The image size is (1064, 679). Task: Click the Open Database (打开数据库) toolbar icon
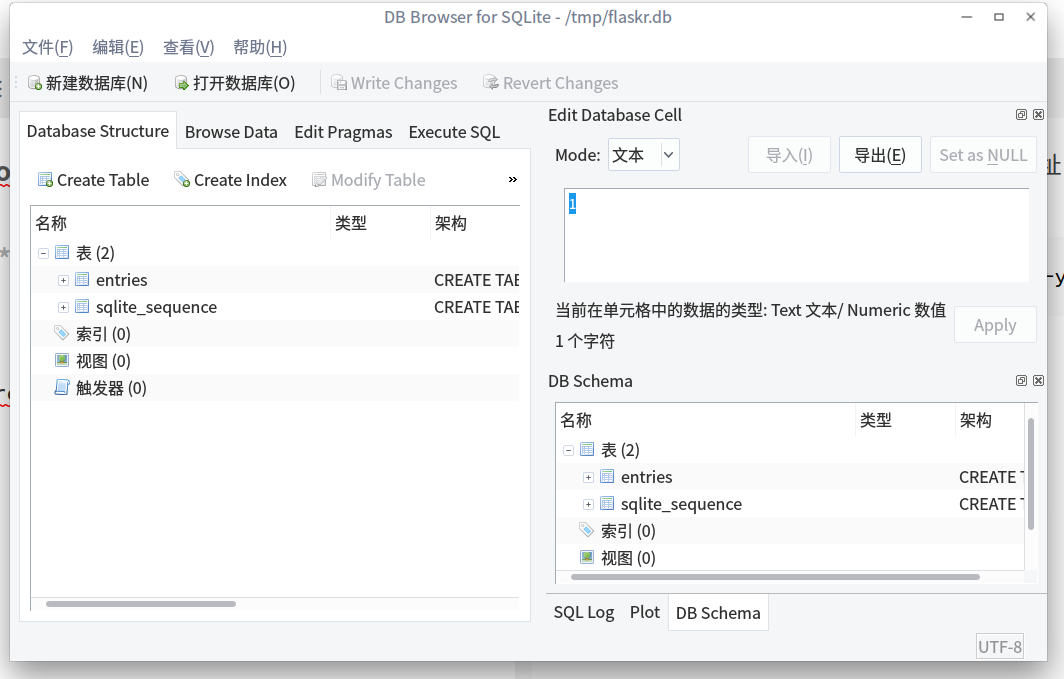(x=181, y=83)
